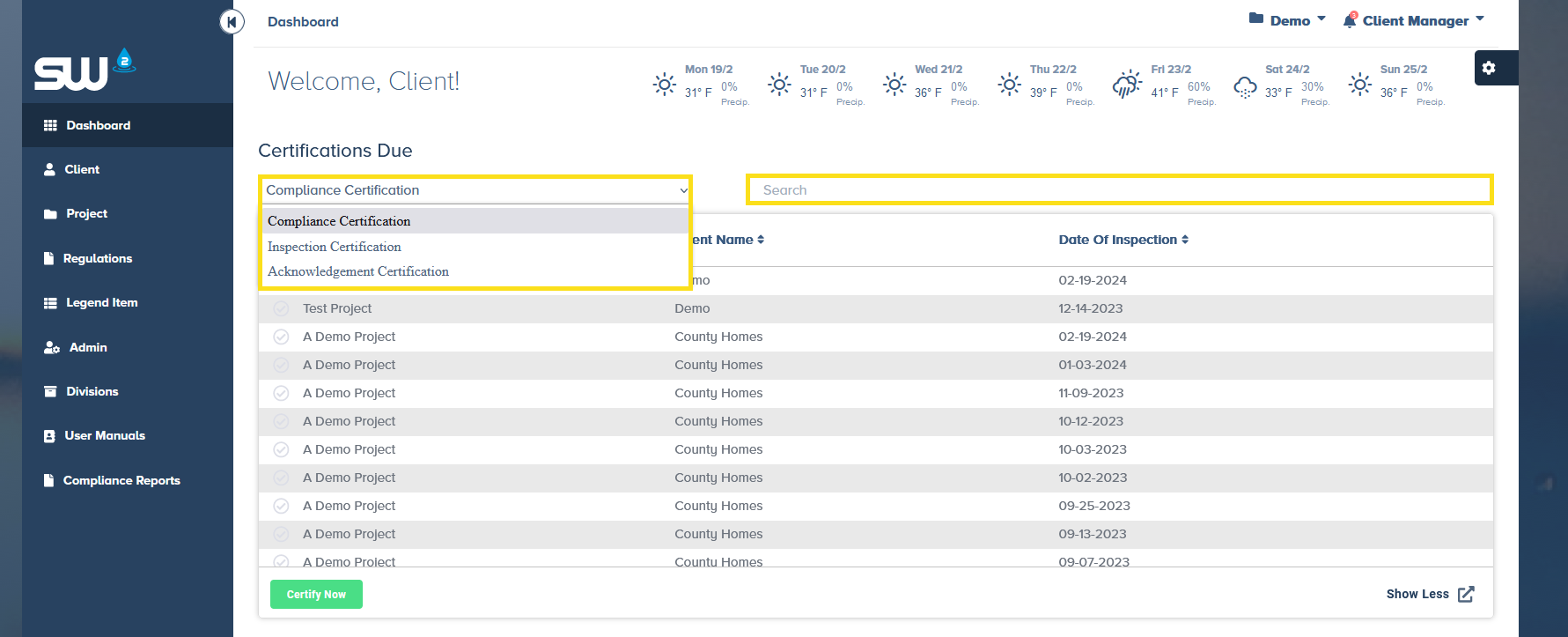
Task: Click the Saturday 24/2 snow cloud icon
Action: 1244,86
